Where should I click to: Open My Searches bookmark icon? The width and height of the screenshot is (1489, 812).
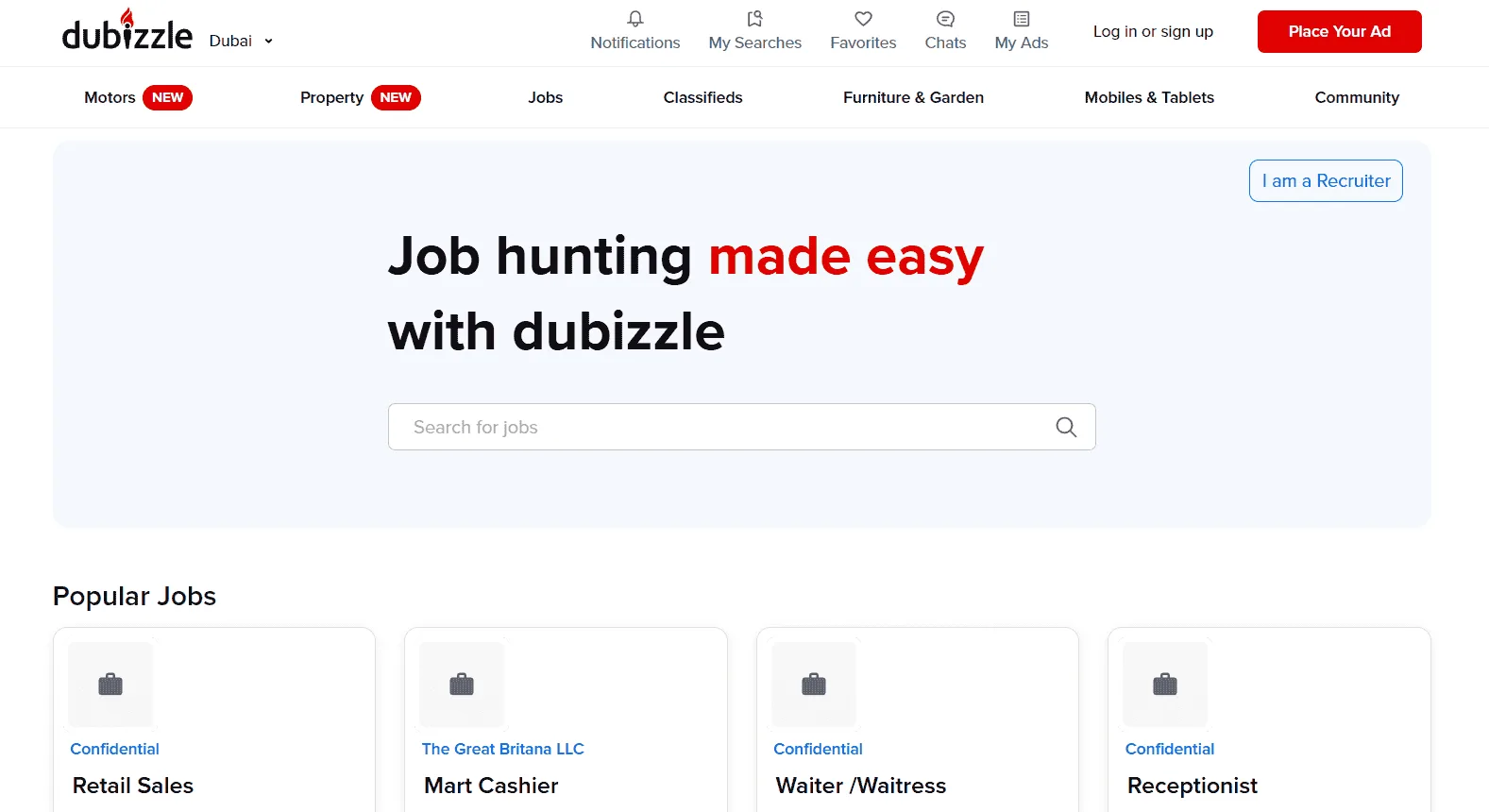click(754, 19)
